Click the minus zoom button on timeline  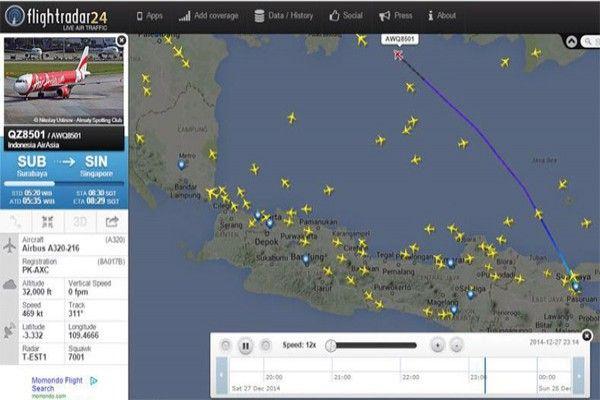click(x=456, y=346)
